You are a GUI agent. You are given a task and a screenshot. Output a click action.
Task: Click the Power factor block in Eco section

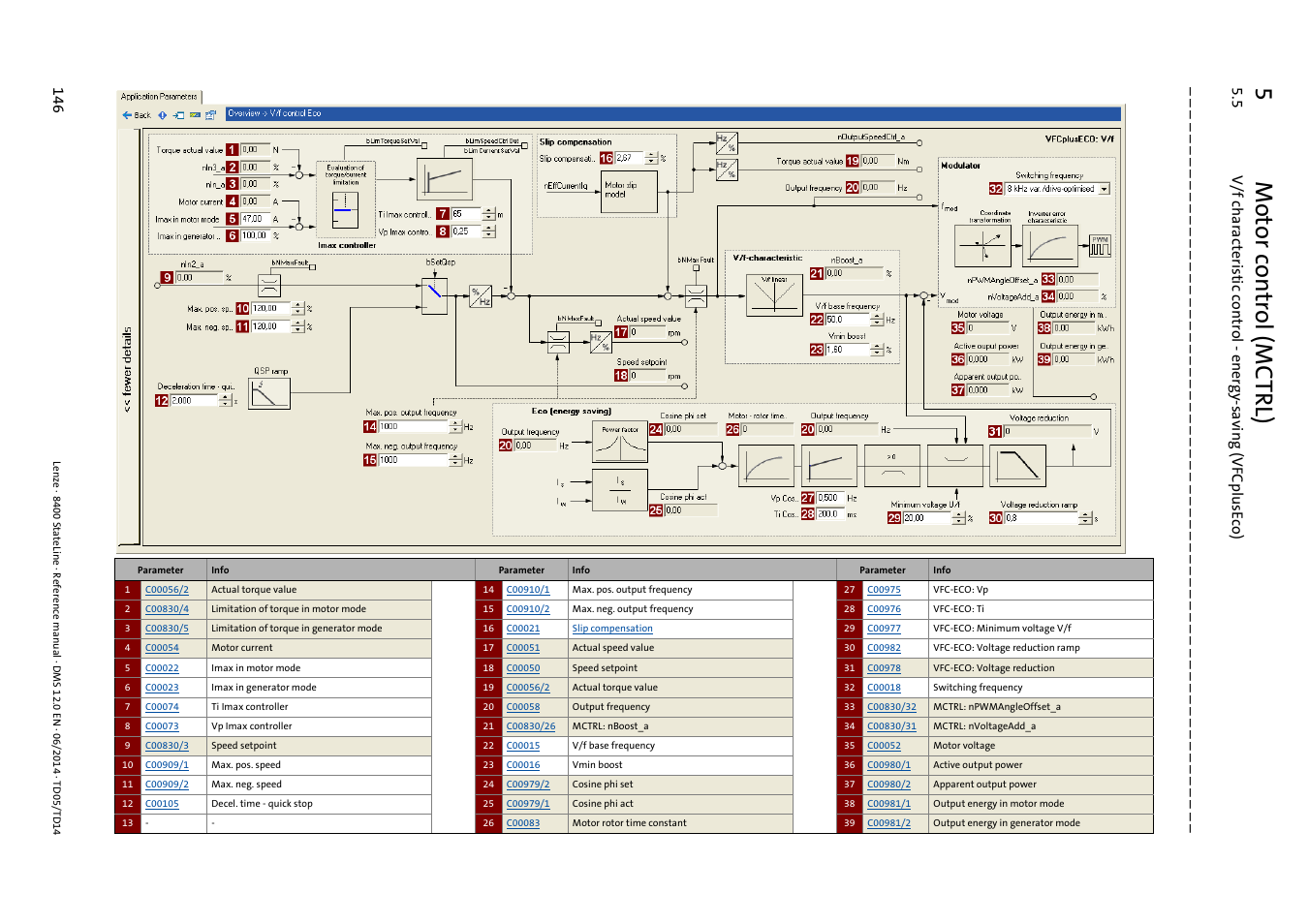pyautogui.click(x=620, y=442)
